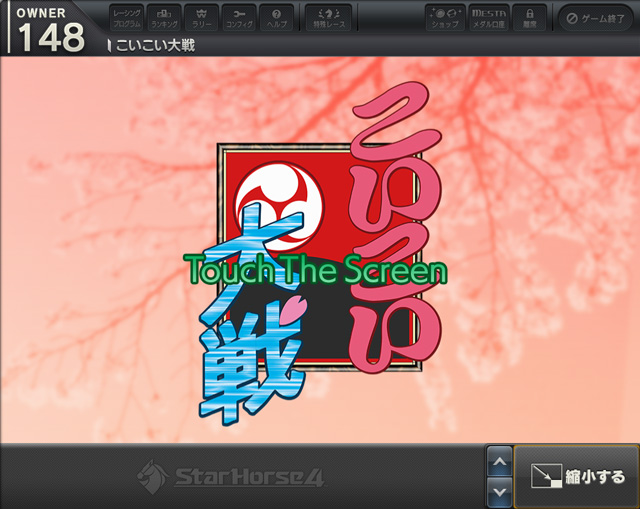Open the ヘルプ help icon

click(x=276, y=18)
